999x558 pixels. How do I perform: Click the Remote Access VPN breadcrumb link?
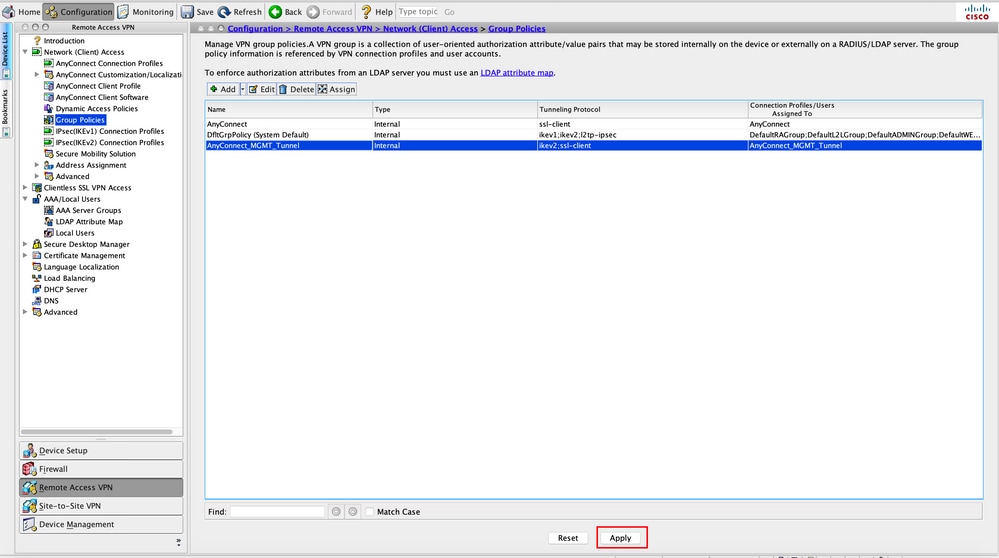point(333,29)
